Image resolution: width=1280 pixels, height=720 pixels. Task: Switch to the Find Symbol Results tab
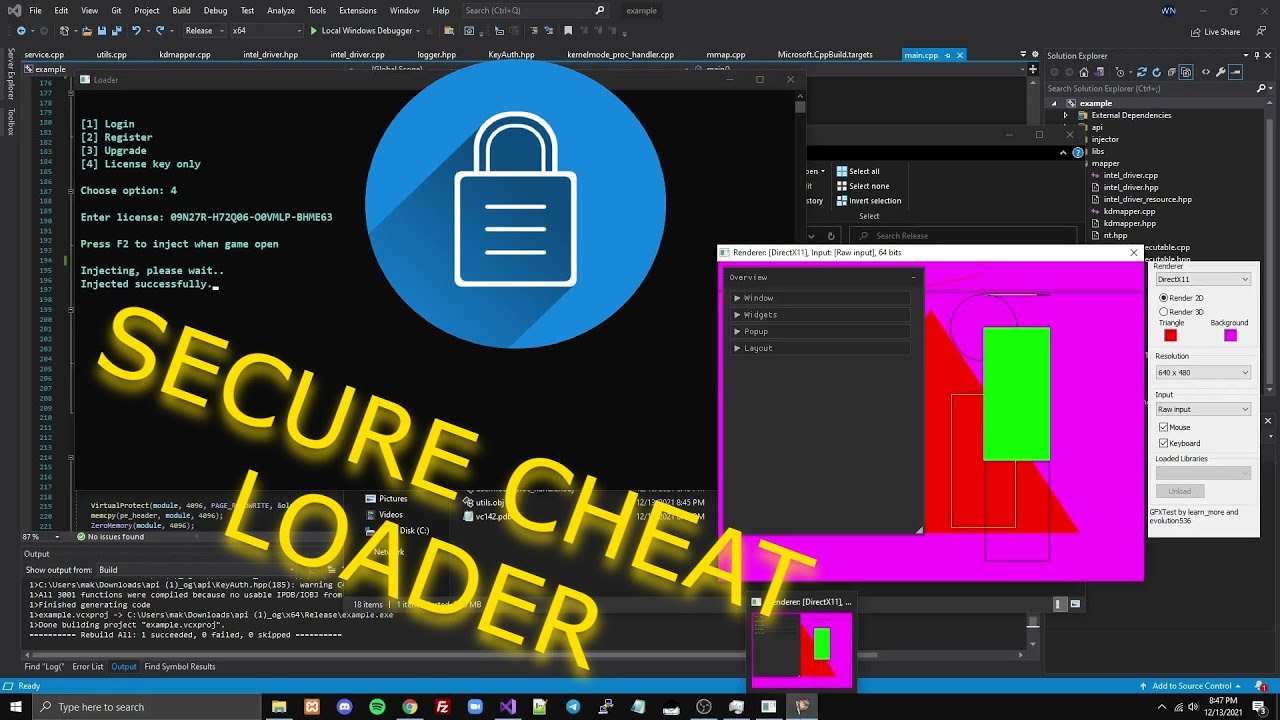coord(180,667)
